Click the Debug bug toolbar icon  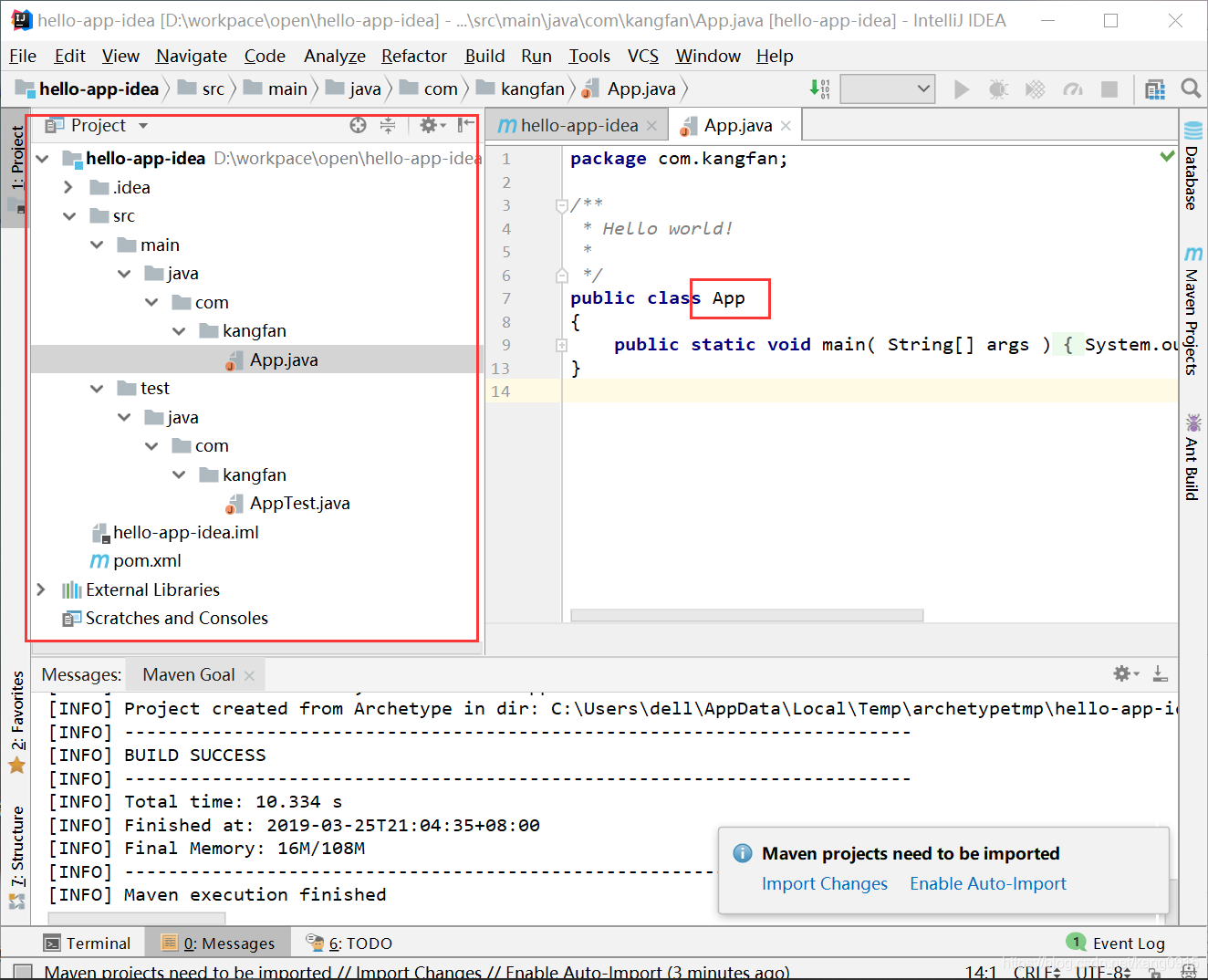tap(998, 89)
